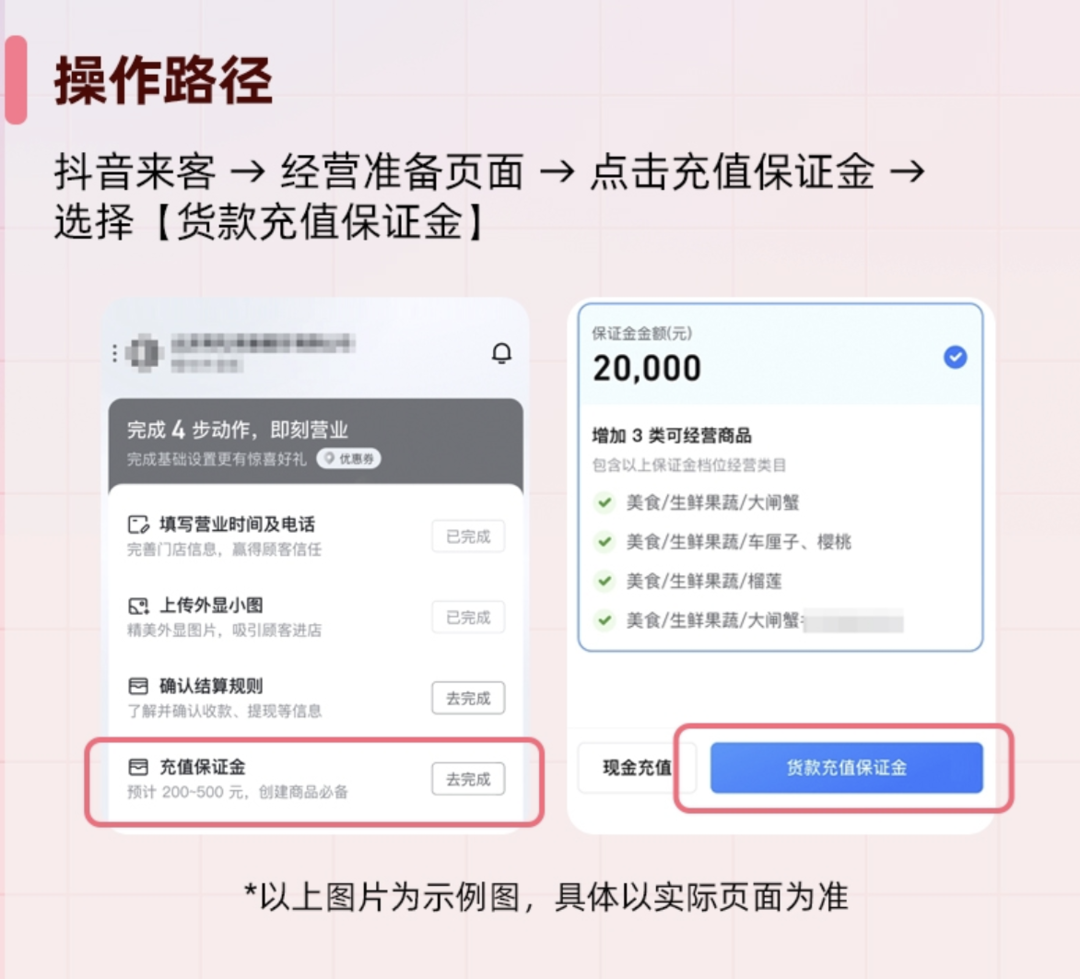Click 已完成 button for 上传外显小图
The height and width of the screenshot is (979, 1080).
coord(468,617)
